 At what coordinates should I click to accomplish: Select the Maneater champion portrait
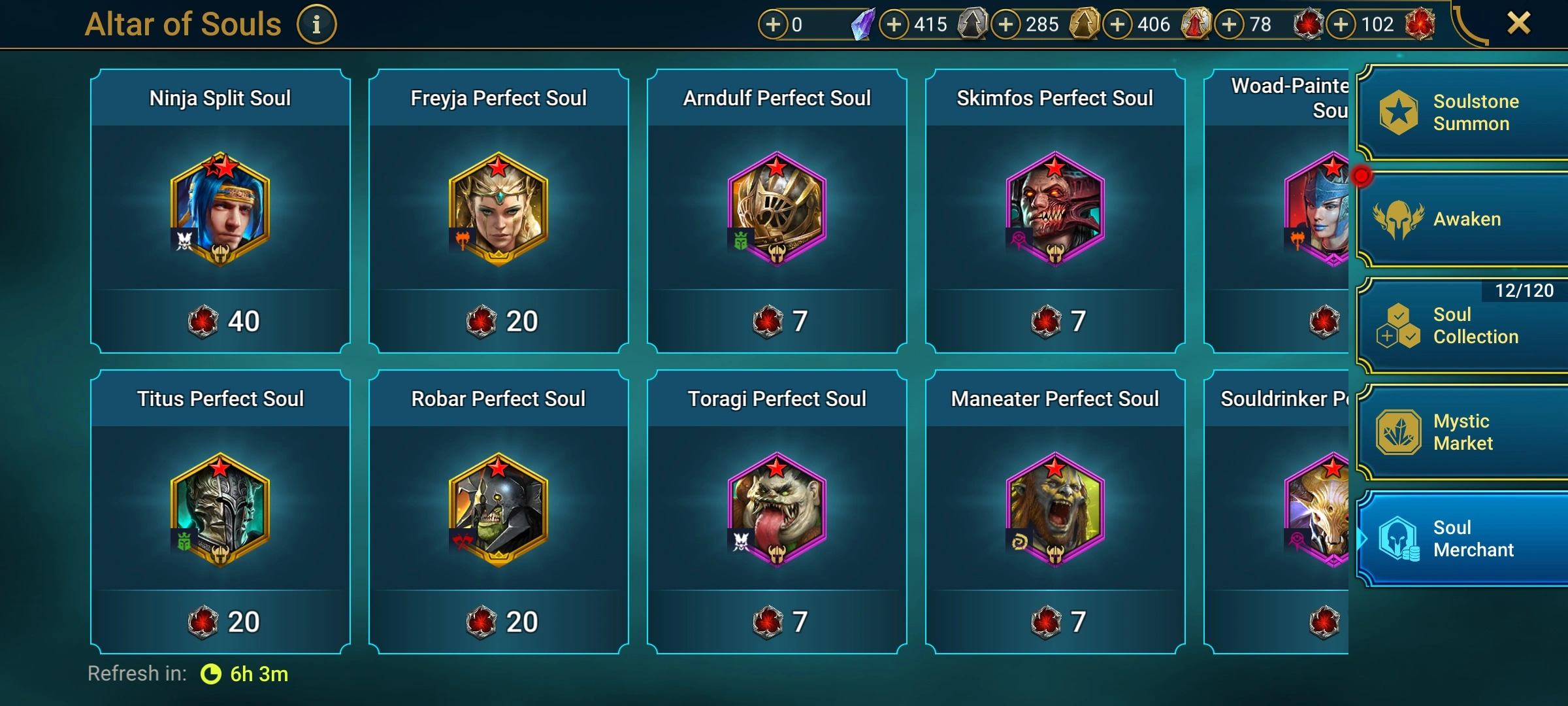[x=1055, y=510]
